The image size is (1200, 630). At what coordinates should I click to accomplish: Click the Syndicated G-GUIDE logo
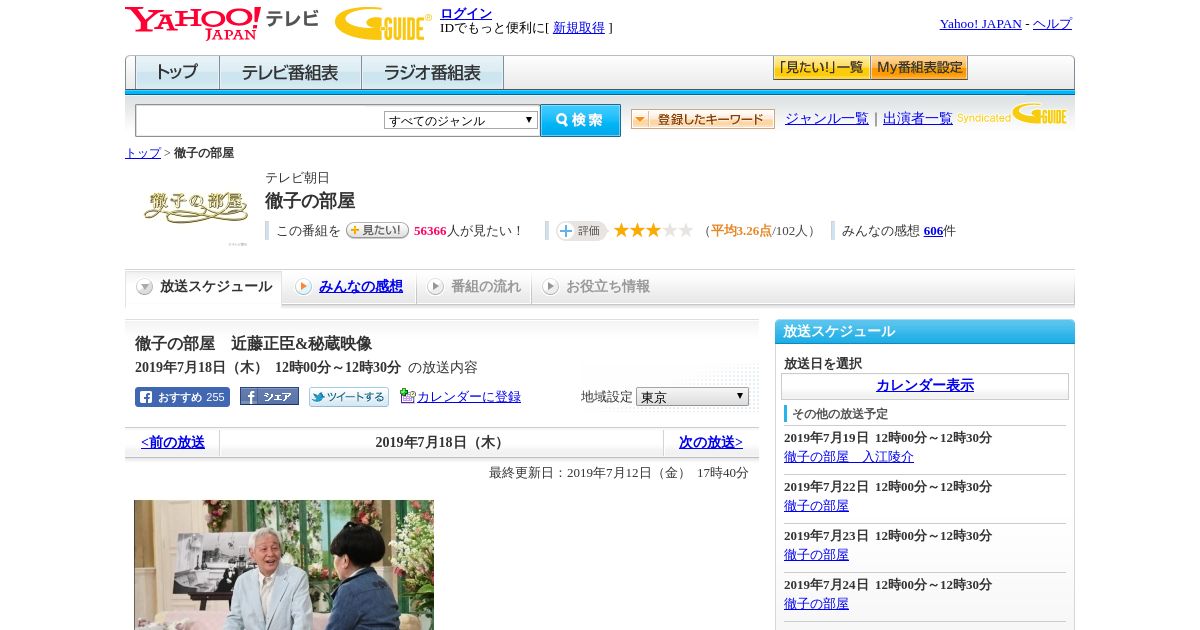pyautogui.click(x=1012, y=114)
